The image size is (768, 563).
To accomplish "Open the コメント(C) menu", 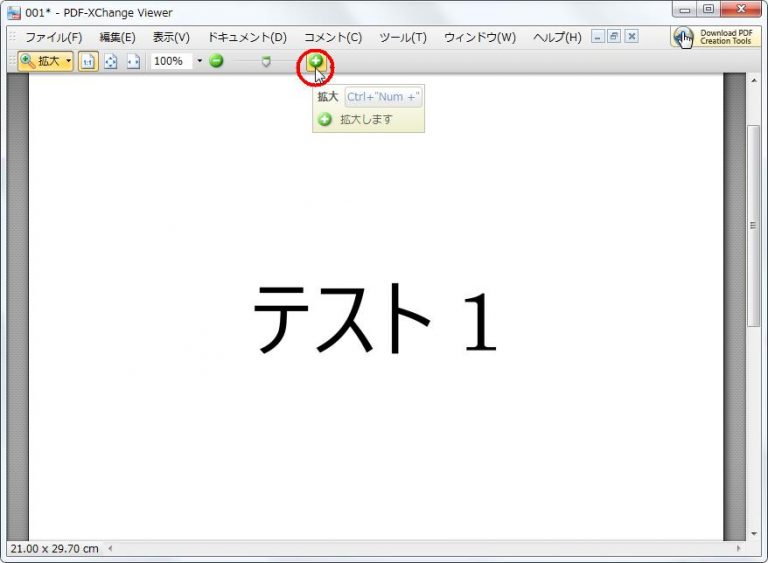I will pyautogui.click(x=332, y=38).
